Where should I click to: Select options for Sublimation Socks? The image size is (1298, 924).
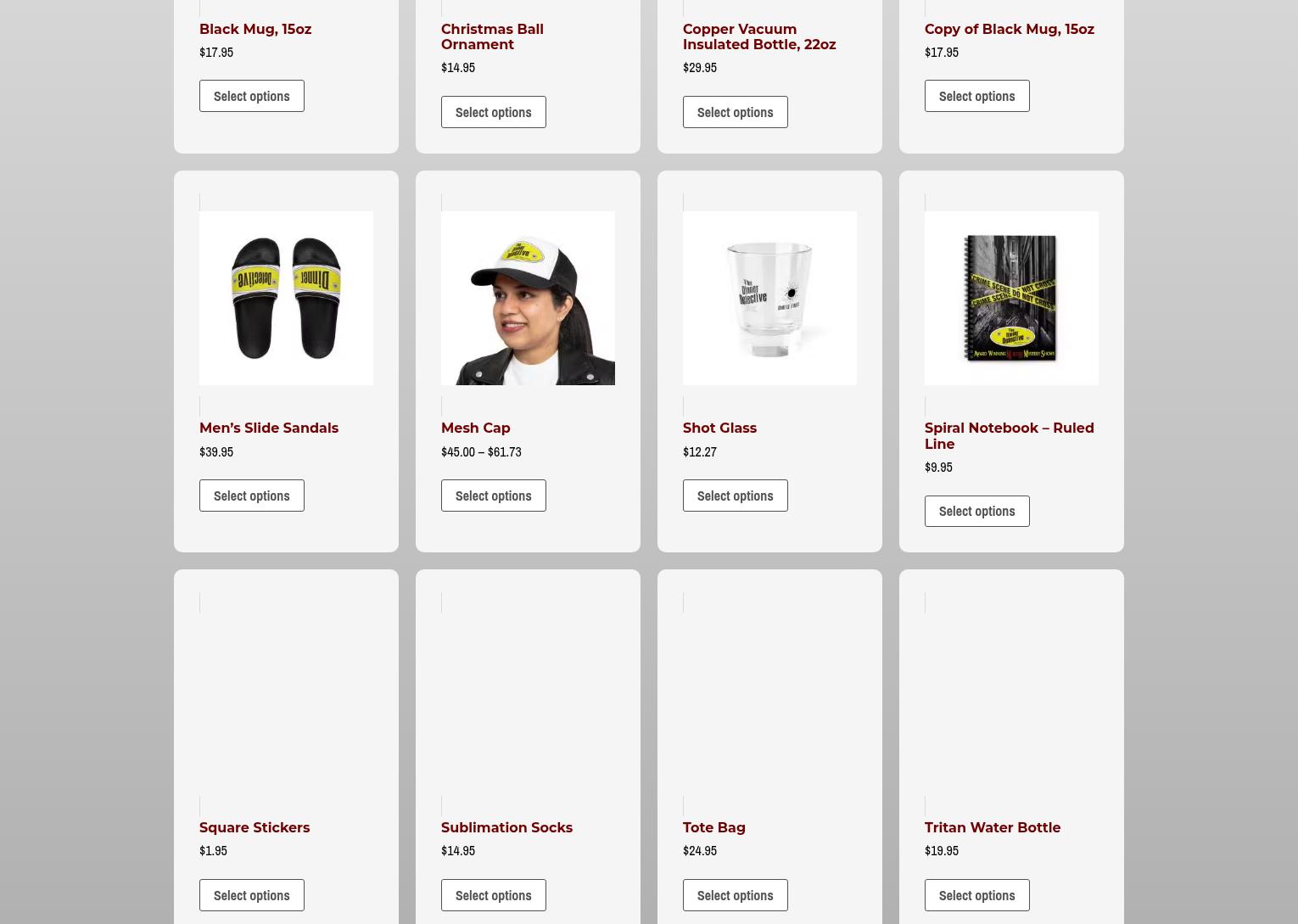click(494, 895)
